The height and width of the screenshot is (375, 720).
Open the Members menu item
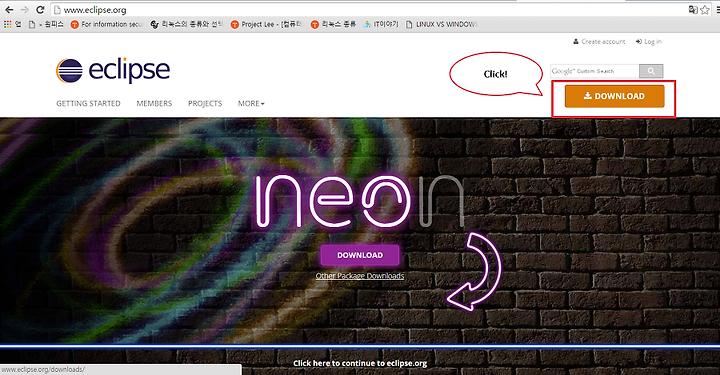tap(154, 103)
